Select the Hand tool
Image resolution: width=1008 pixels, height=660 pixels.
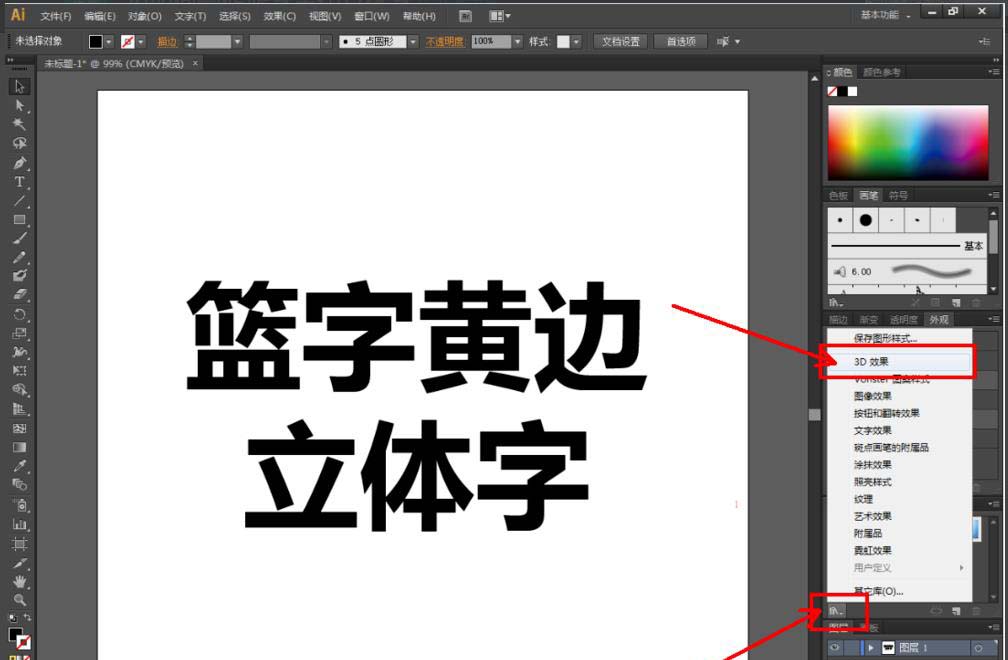(x=19, y=582)
